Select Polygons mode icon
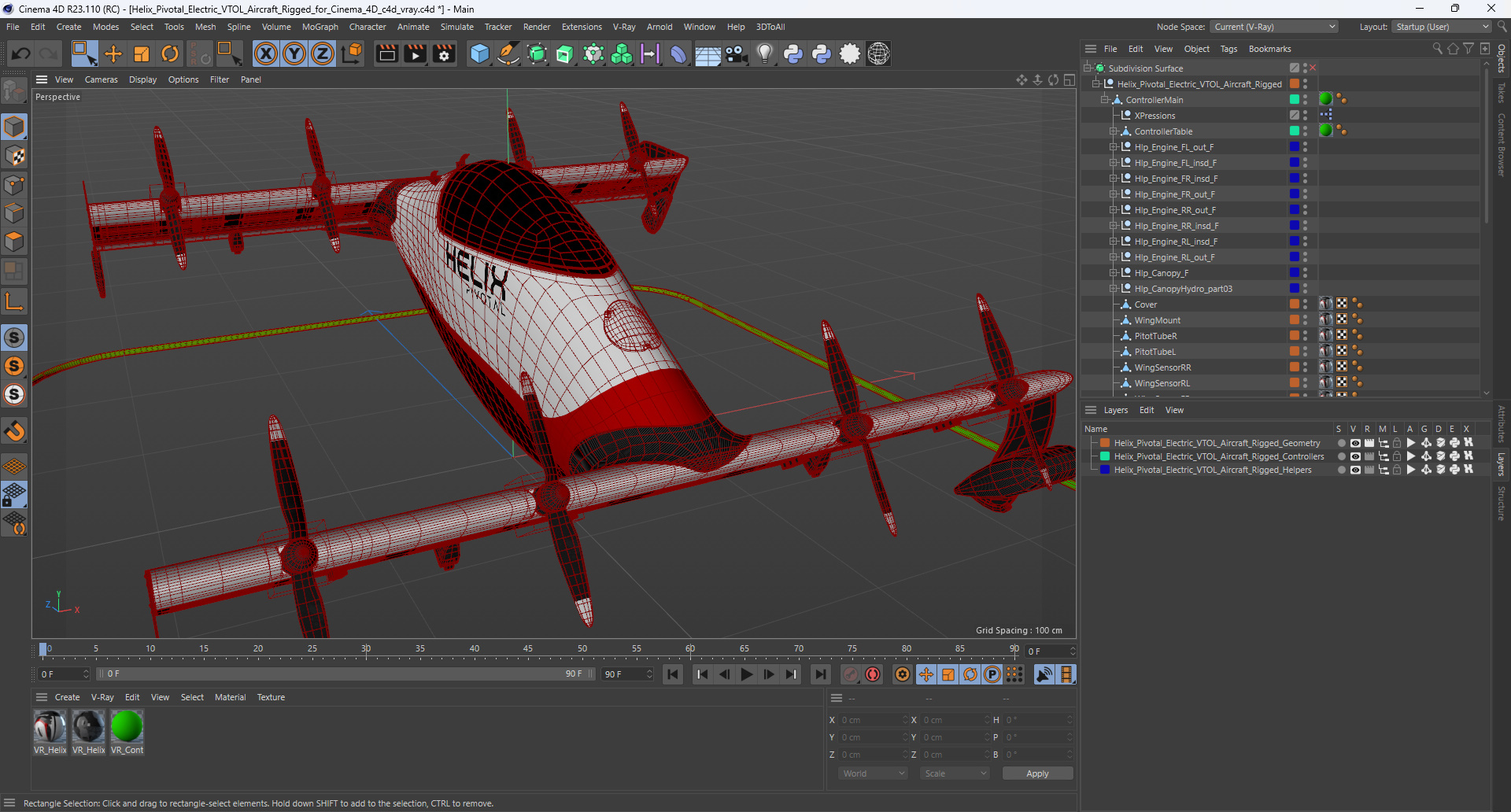1511x812 pixels. pos(14,242)
